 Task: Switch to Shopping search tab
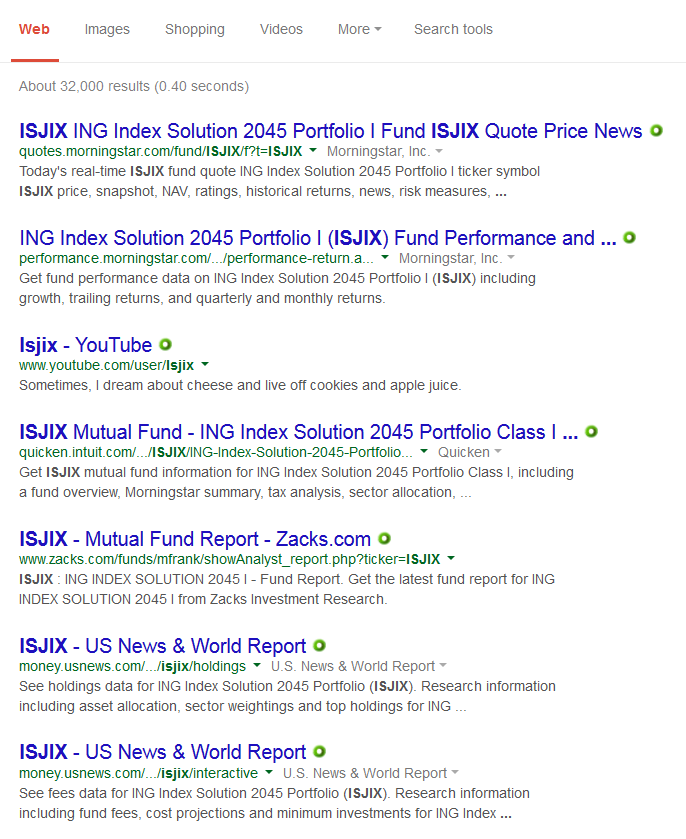pos(195,29)
